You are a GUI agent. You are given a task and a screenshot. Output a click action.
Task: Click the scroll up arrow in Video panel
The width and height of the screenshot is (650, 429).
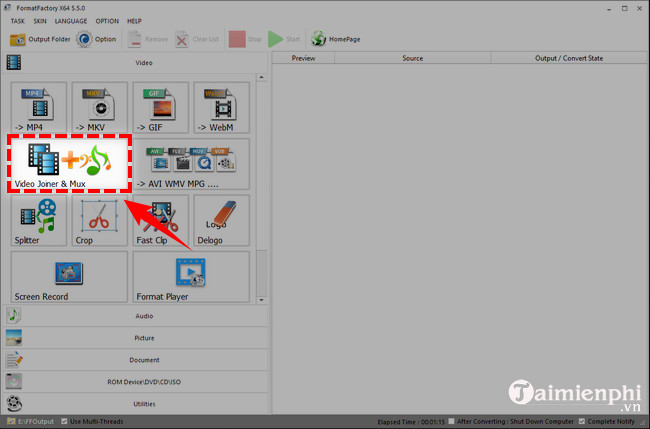[261, 78]
